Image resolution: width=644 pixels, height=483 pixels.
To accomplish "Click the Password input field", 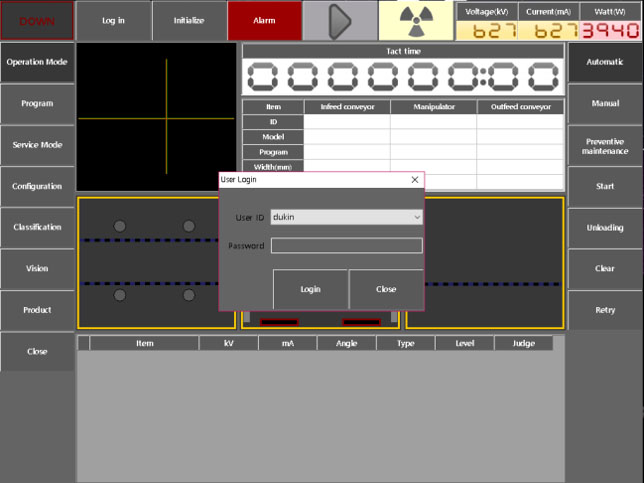I will (346, 246).
